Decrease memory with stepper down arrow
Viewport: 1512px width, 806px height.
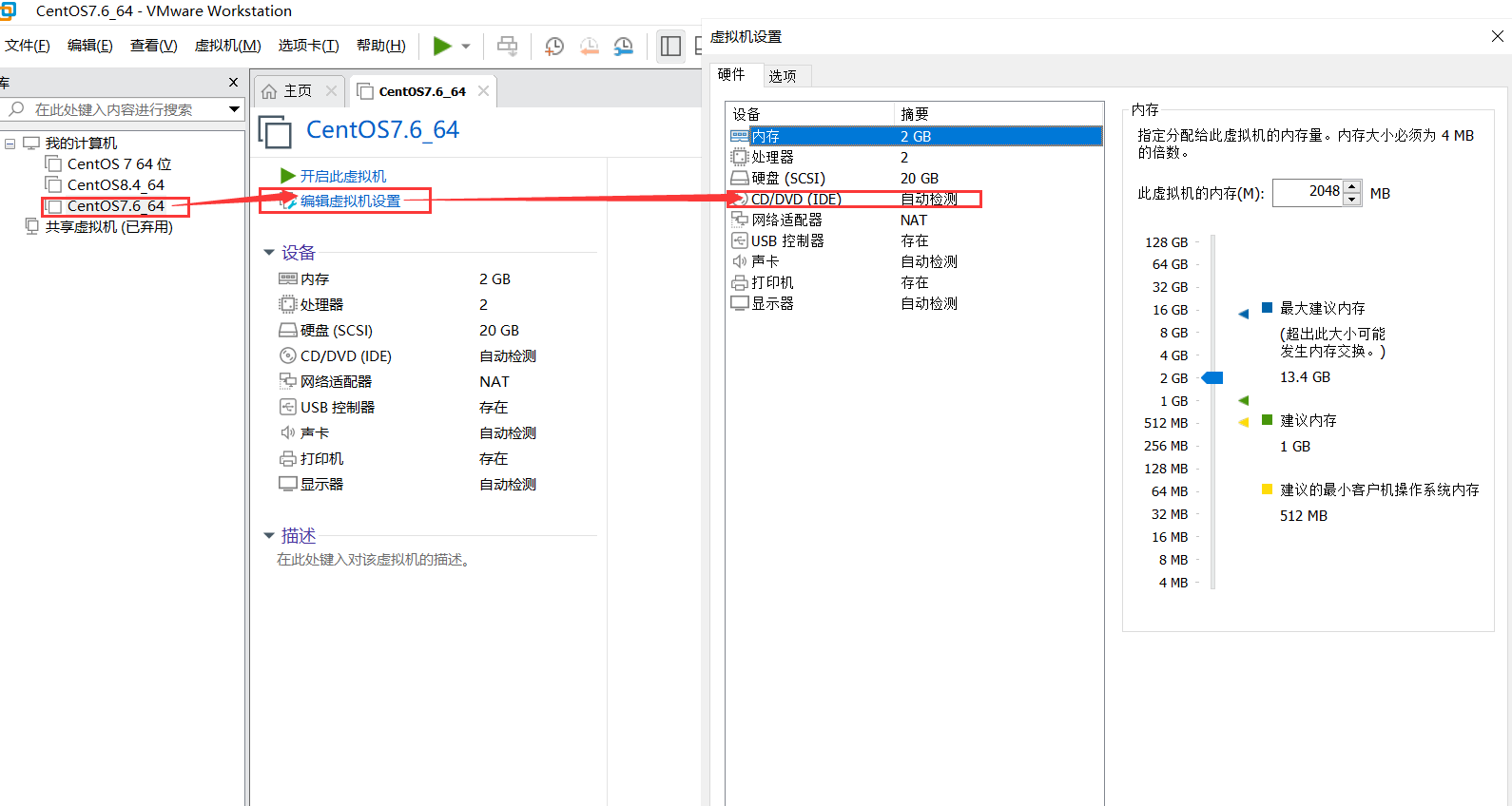coord(1352,200)
